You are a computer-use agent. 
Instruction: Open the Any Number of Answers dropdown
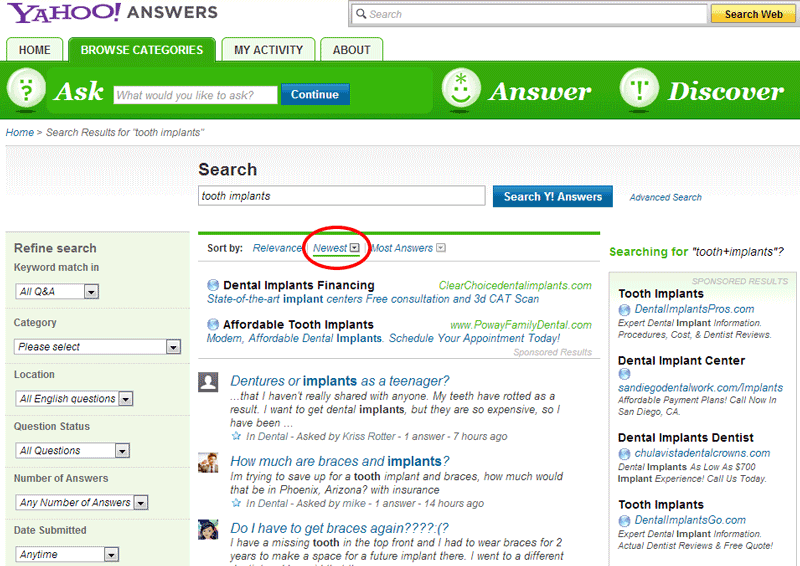(x=82, y=502)
